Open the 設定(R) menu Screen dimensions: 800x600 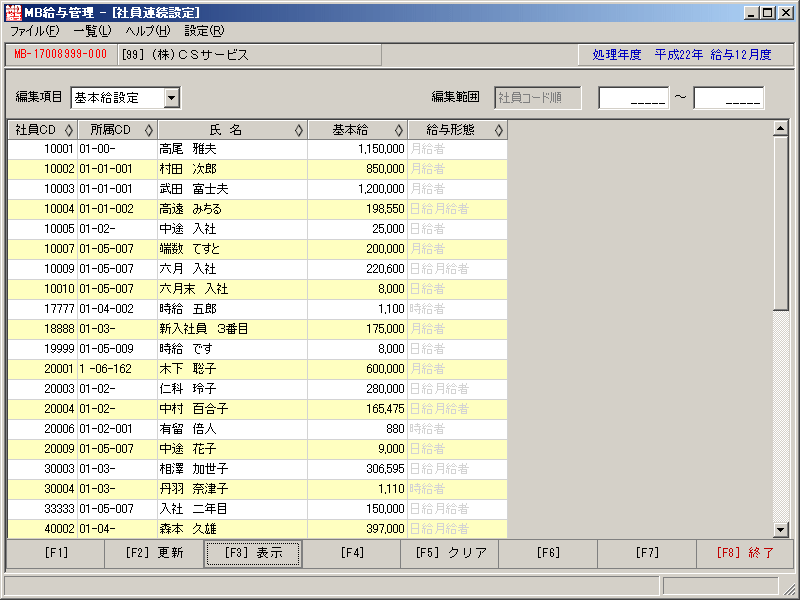(x=204, y=31)
